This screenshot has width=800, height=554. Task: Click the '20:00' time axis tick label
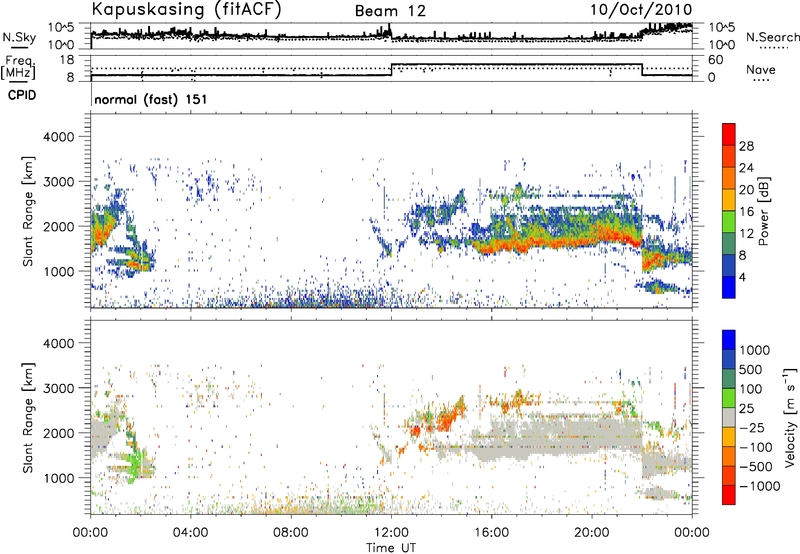tap(592, 533)
